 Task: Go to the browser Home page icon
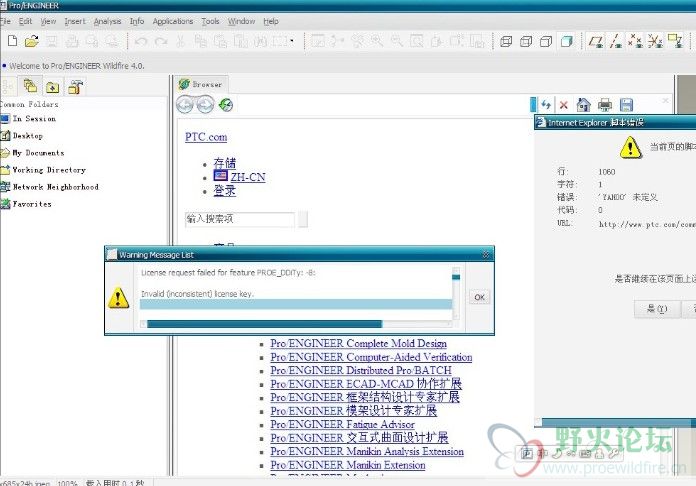pos(583,105)
